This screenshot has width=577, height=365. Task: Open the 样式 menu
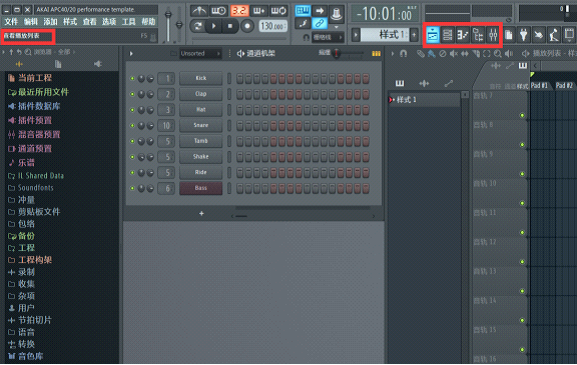70,22
